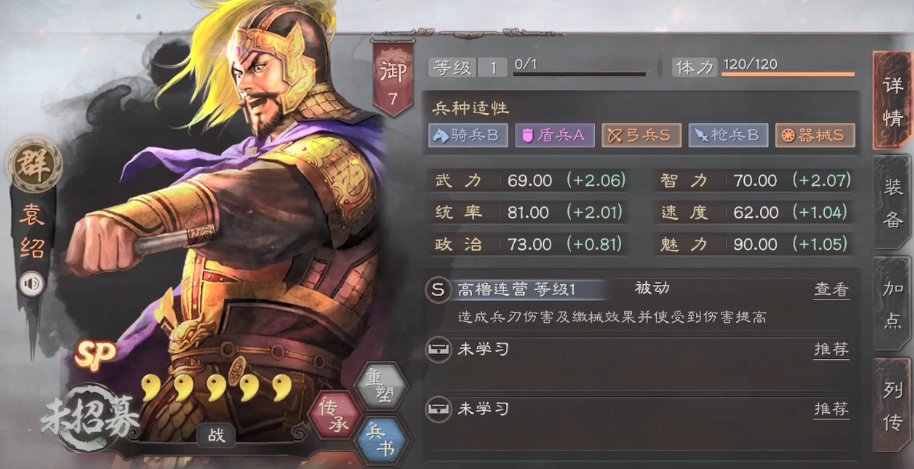Viewport: 914px width, 469px height.
Task: Play Yuan Shao's voice with speaker icon
Action: coord(32,284)
